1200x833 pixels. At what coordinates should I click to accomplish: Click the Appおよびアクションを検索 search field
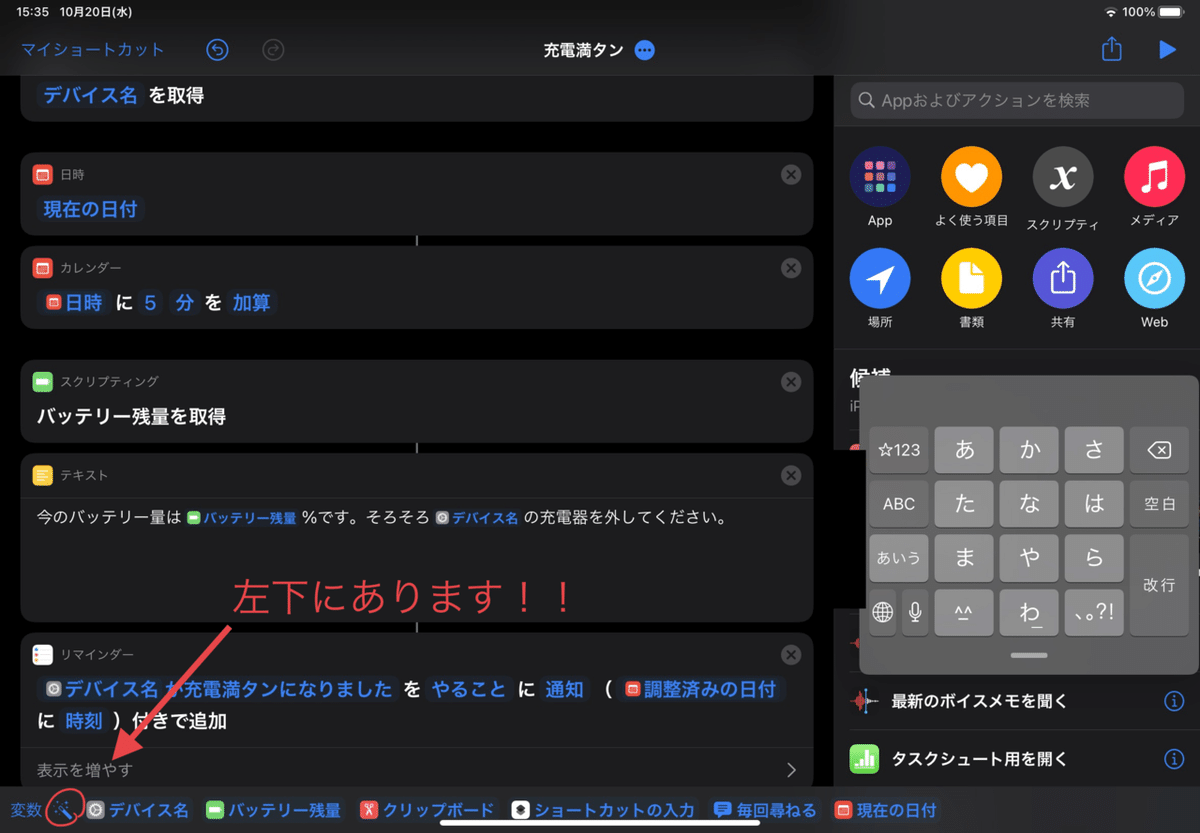(1016, 100)
